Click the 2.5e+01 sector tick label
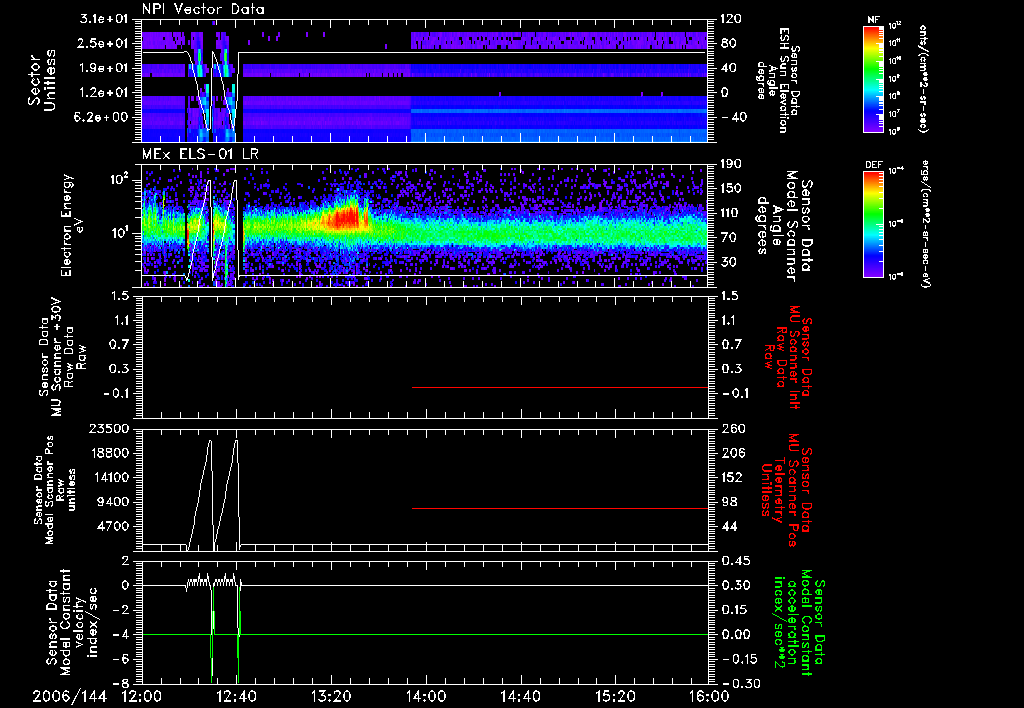 click(104, 44)
